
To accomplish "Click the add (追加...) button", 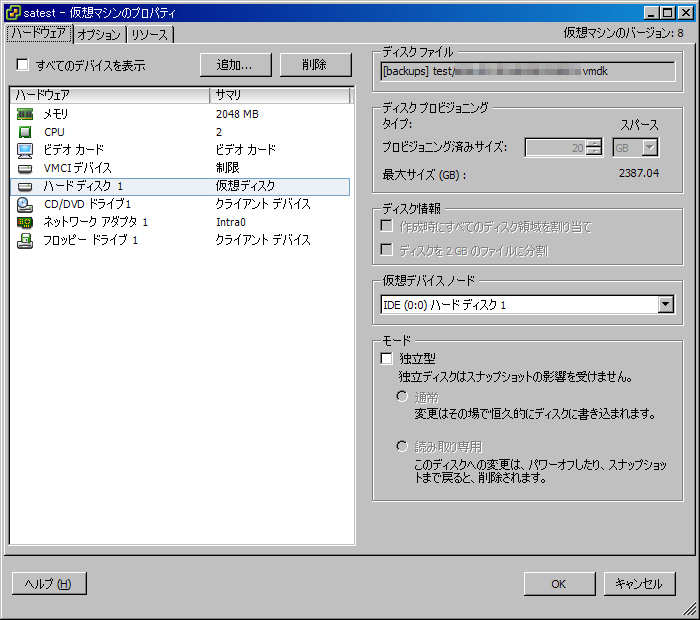I will [235, 65].
